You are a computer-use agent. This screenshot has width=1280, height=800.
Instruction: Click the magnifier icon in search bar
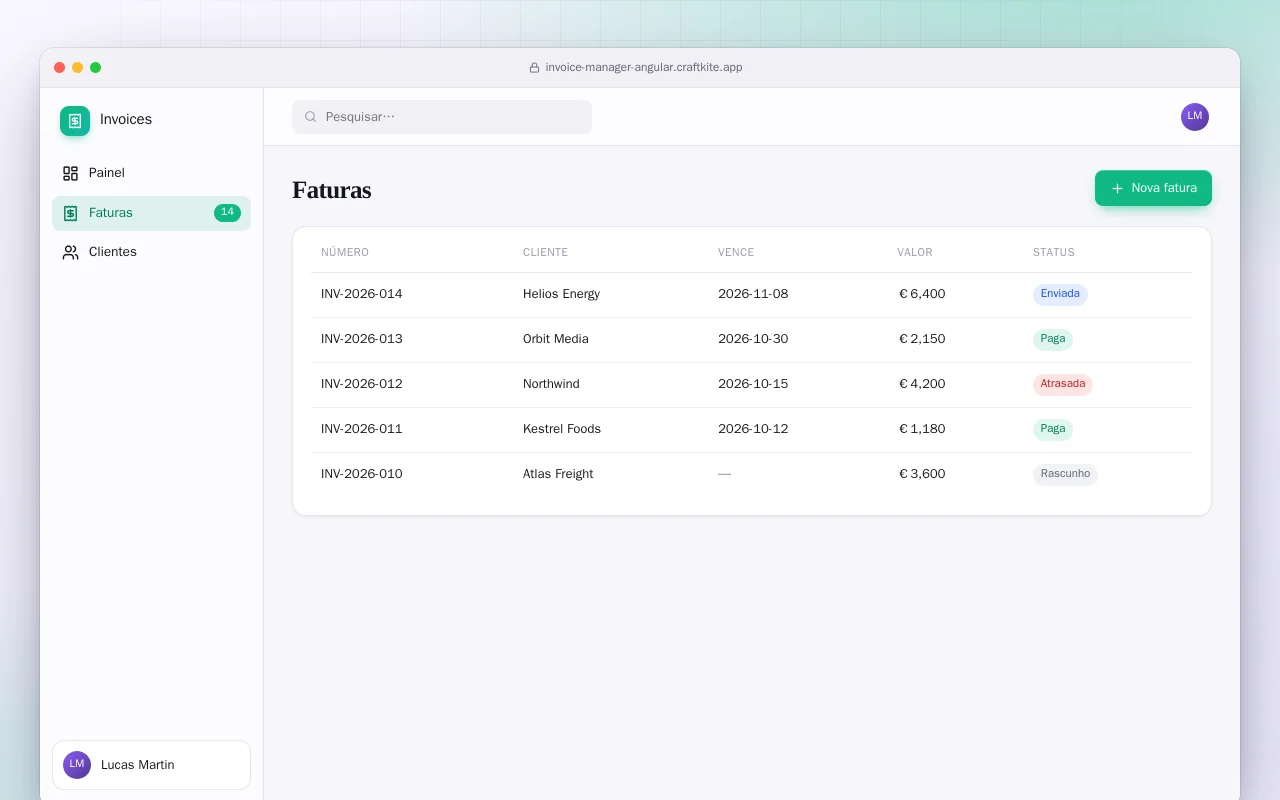[311, 117]
